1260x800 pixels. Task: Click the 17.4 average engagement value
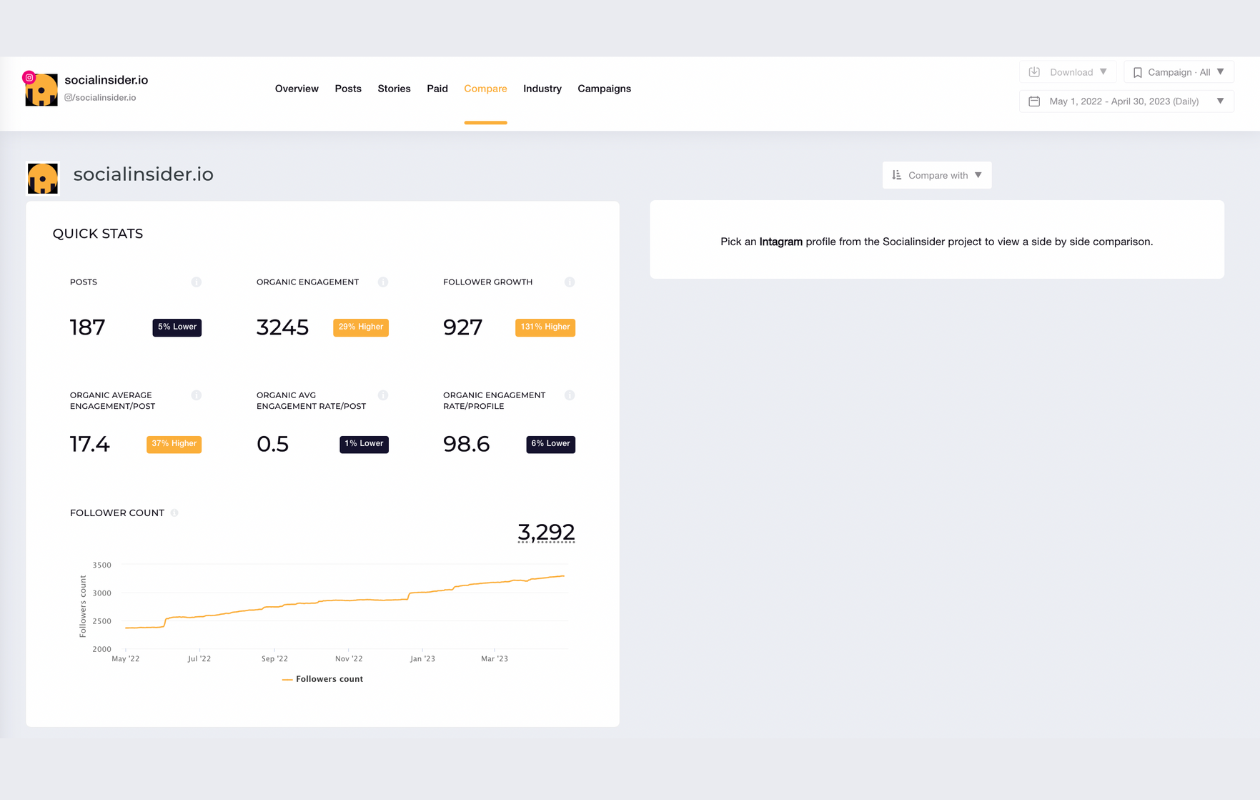[90, 444]
